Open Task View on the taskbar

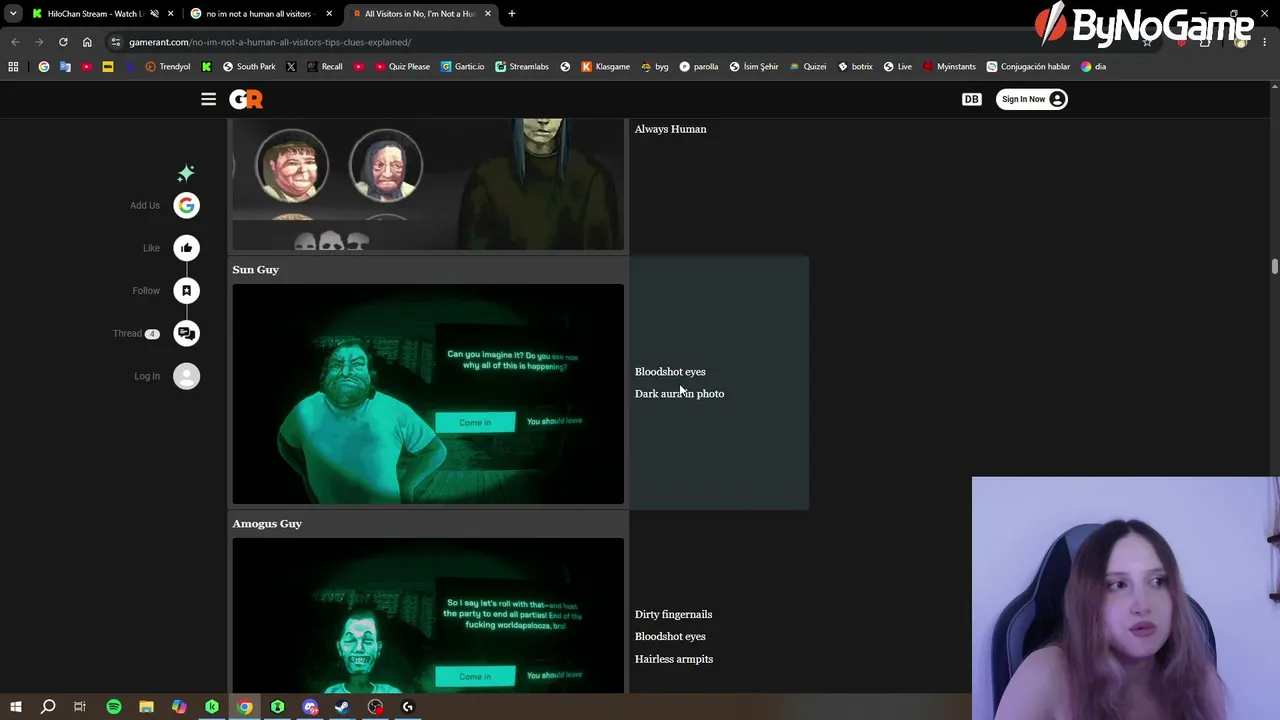click(80, 707)
